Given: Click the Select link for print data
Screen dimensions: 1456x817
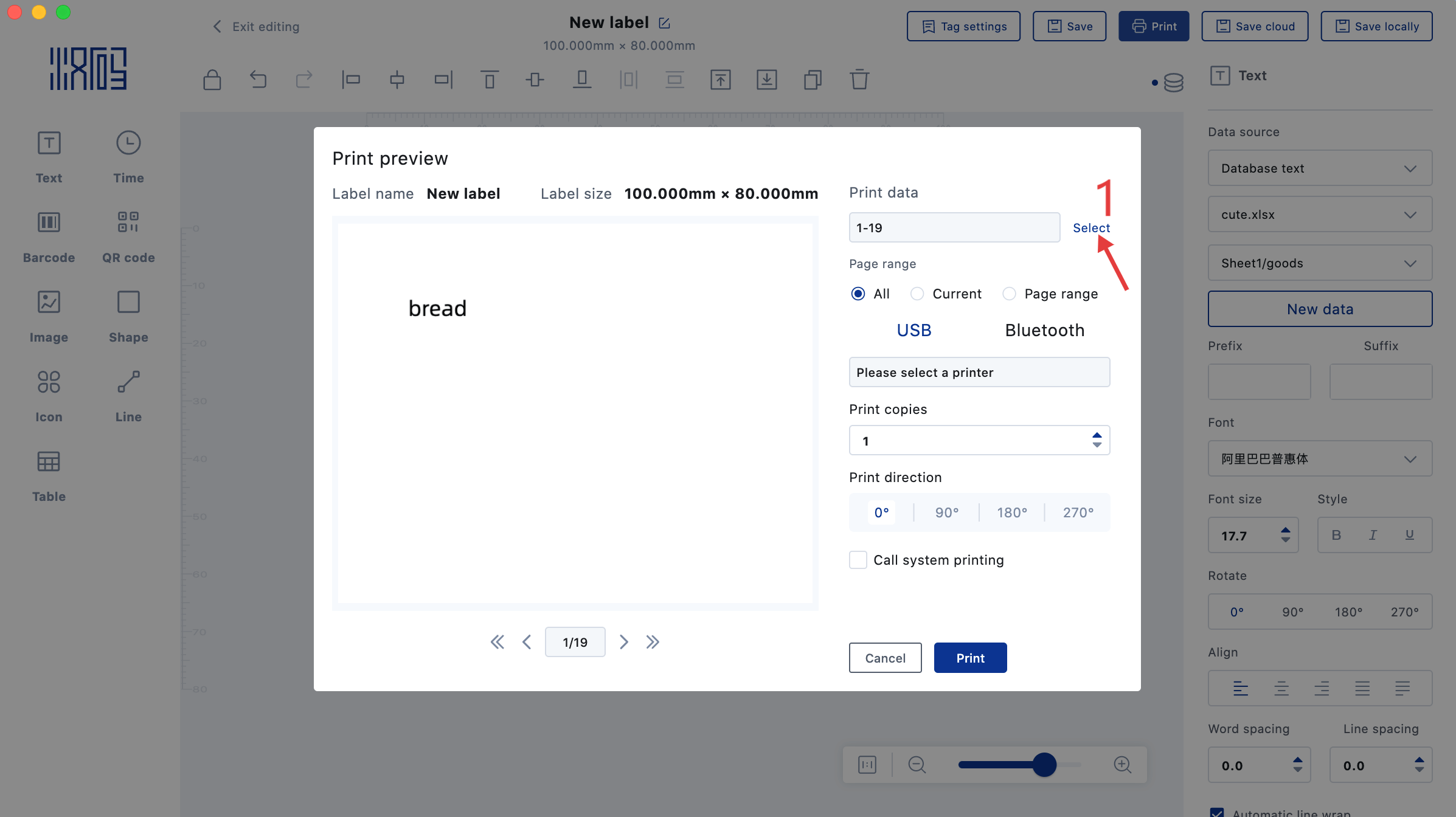Looking at the screenshot, I should [1091, 228].
